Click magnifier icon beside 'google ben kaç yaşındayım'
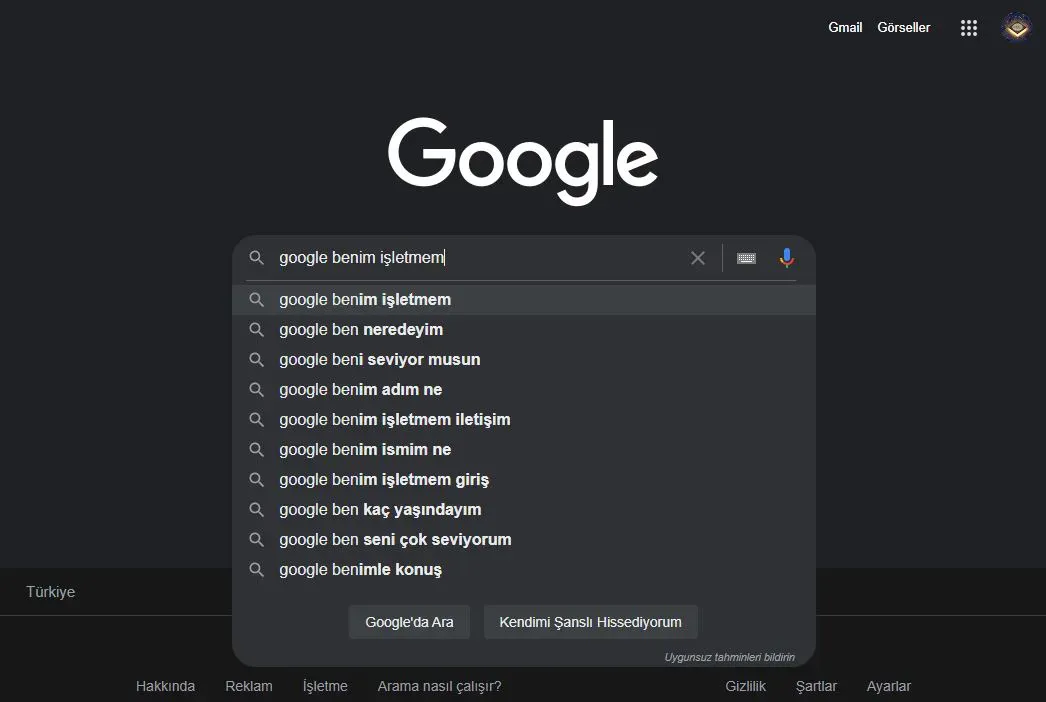The image size is (1046, 702). [x=256, y=510]
